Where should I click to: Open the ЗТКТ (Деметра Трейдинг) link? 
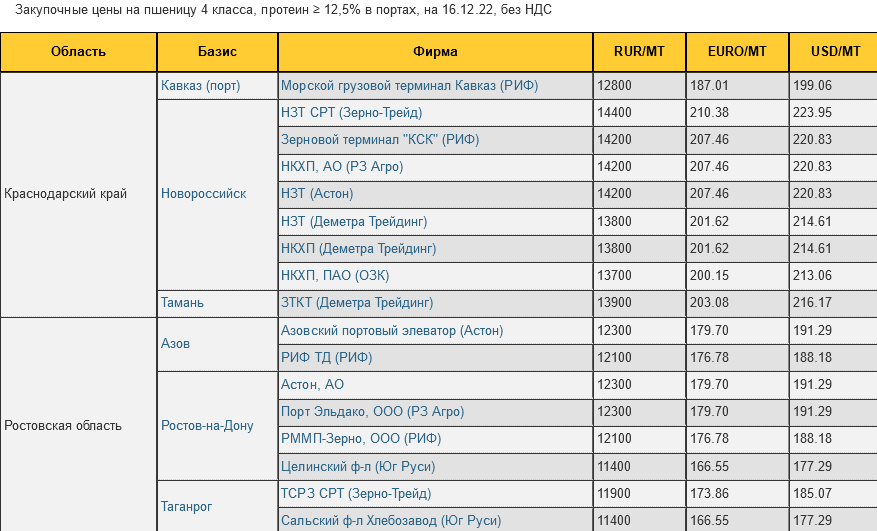[x=357, y=301]
